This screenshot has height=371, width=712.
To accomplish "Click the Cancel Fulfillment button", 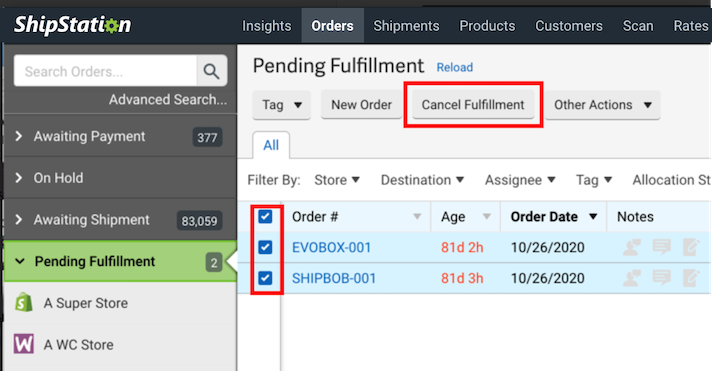I will pos(473,105).
